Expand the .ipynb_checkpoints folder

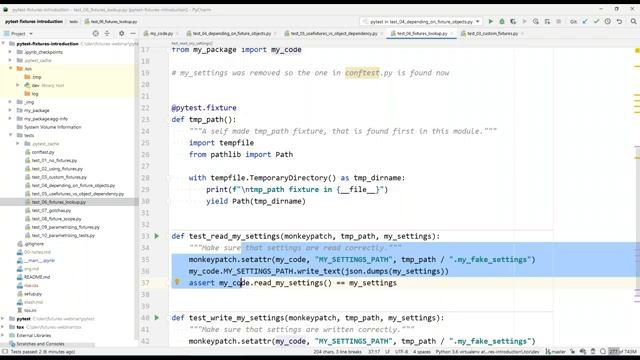pos(11,52)
